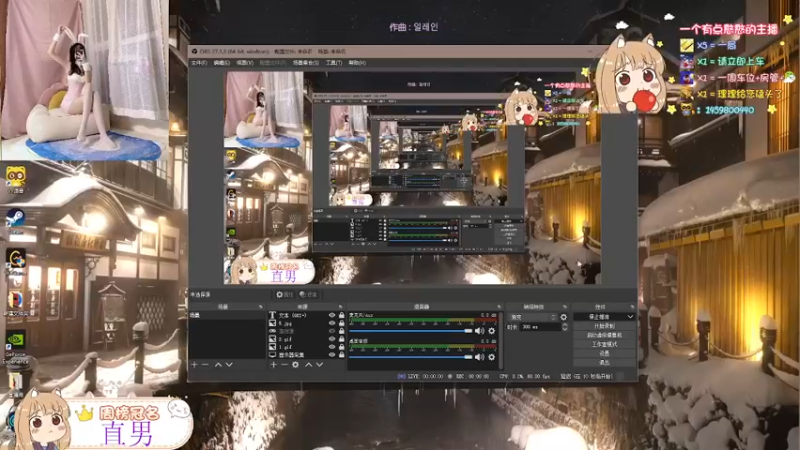Adjust the 桌面音频 volume slider

coord(411,357)
